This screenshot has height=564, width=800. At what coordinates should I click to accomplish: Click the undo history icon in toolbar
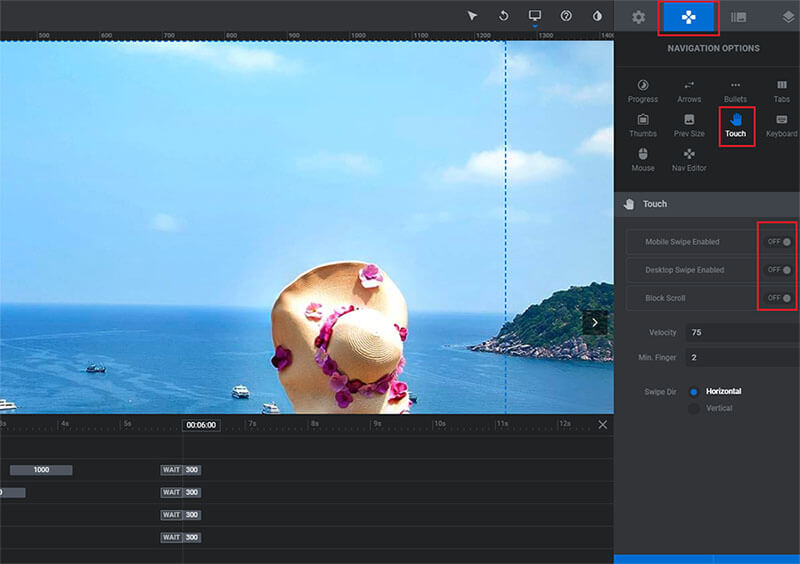pyautogui.click(x=503, y=16)
